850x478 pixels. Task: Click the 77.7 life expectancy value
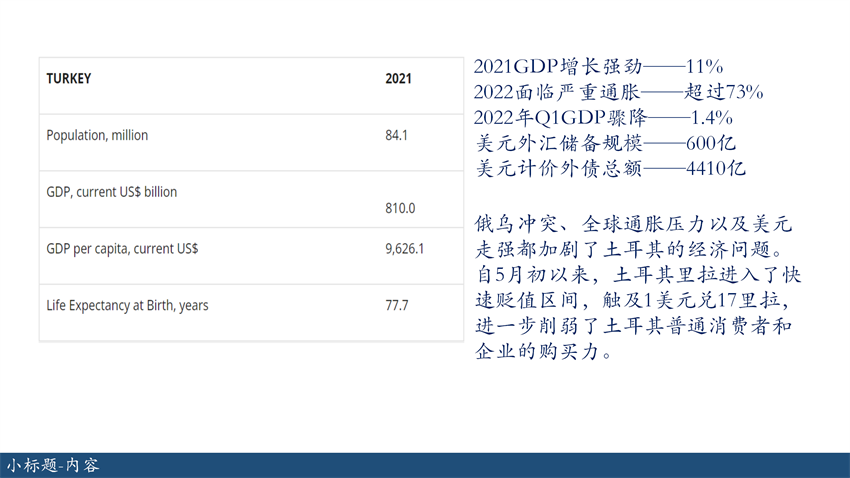tap(396, 305)
